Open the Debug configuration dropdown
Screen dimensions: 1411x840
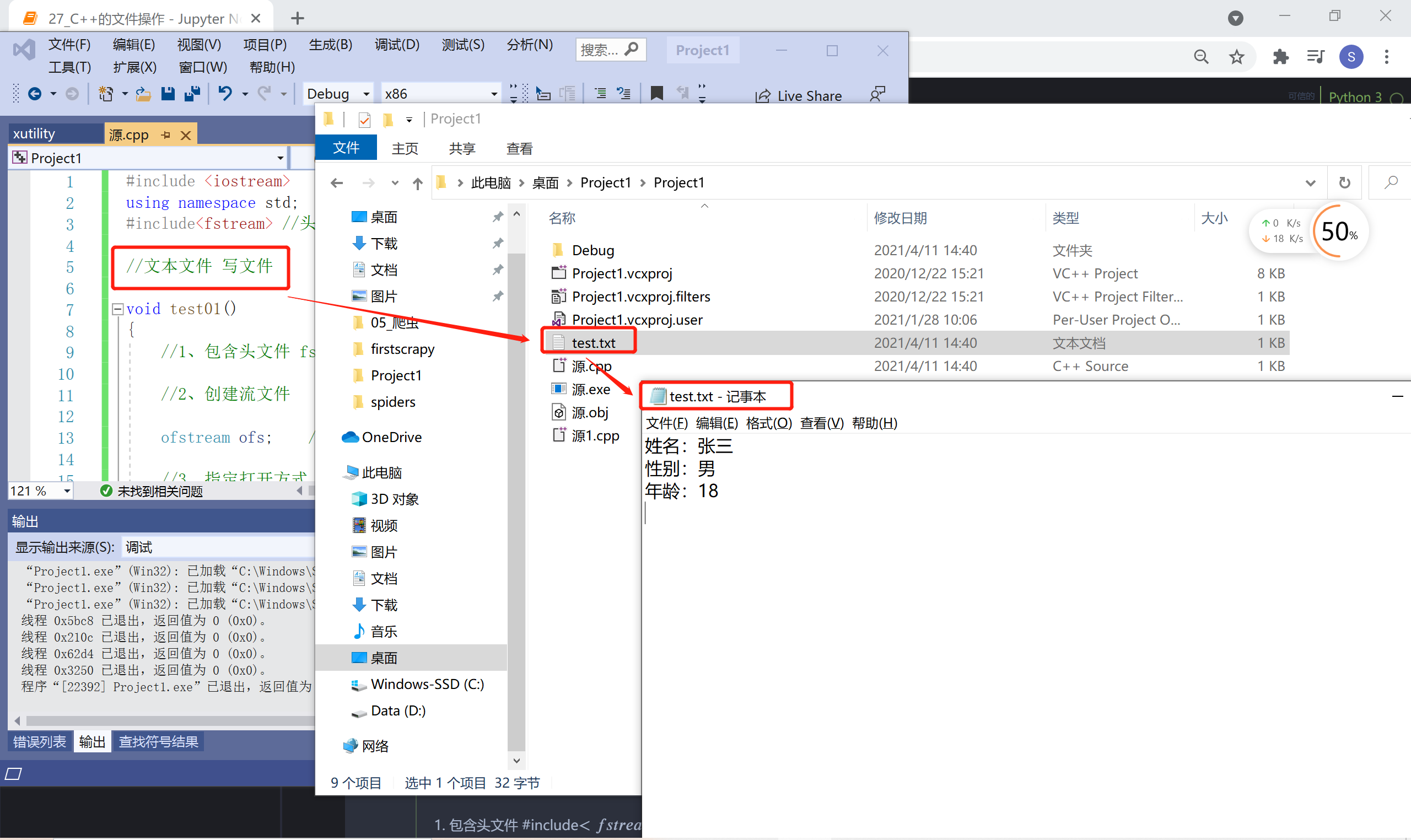[338, 93]
